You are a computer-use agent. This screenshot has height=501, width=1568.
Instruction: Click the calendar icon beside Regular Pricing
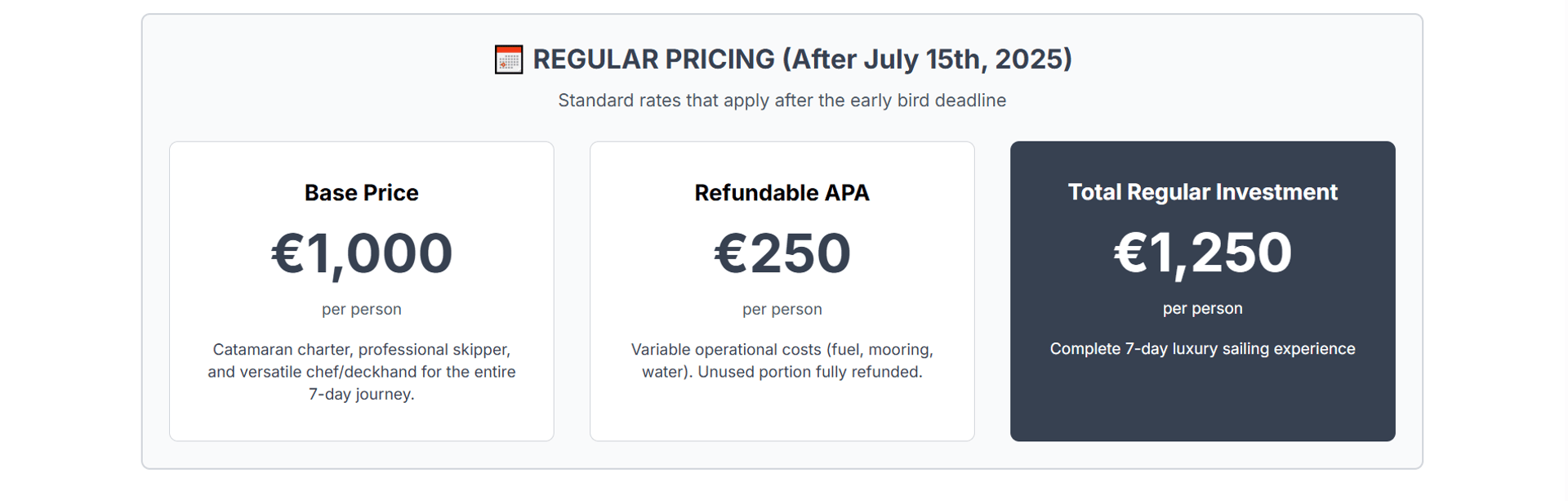pyautogui.click(x=509, y=60)
